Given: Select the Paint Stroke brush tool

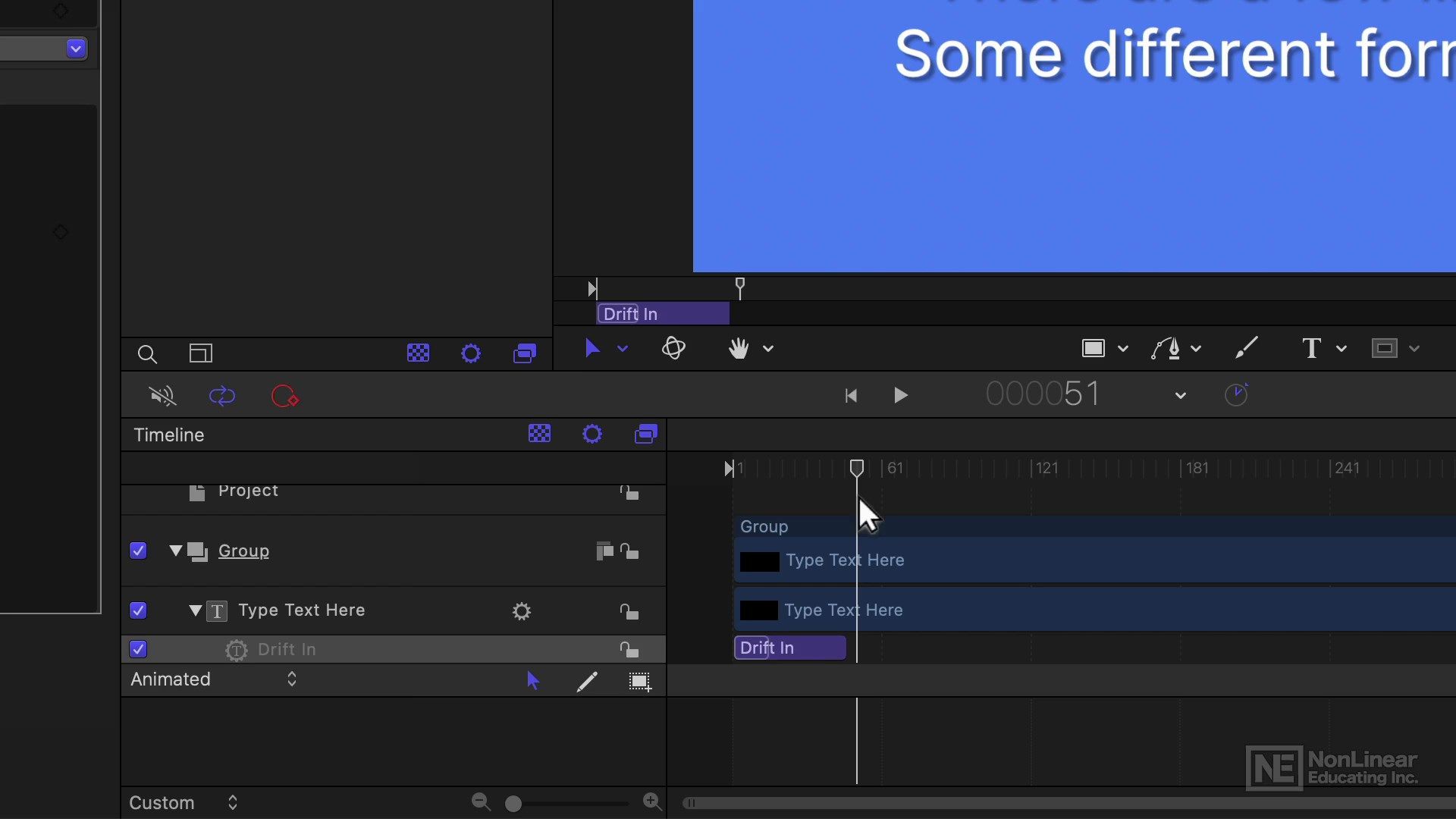Looking at the screenshot, I should tap(1246, 348).
